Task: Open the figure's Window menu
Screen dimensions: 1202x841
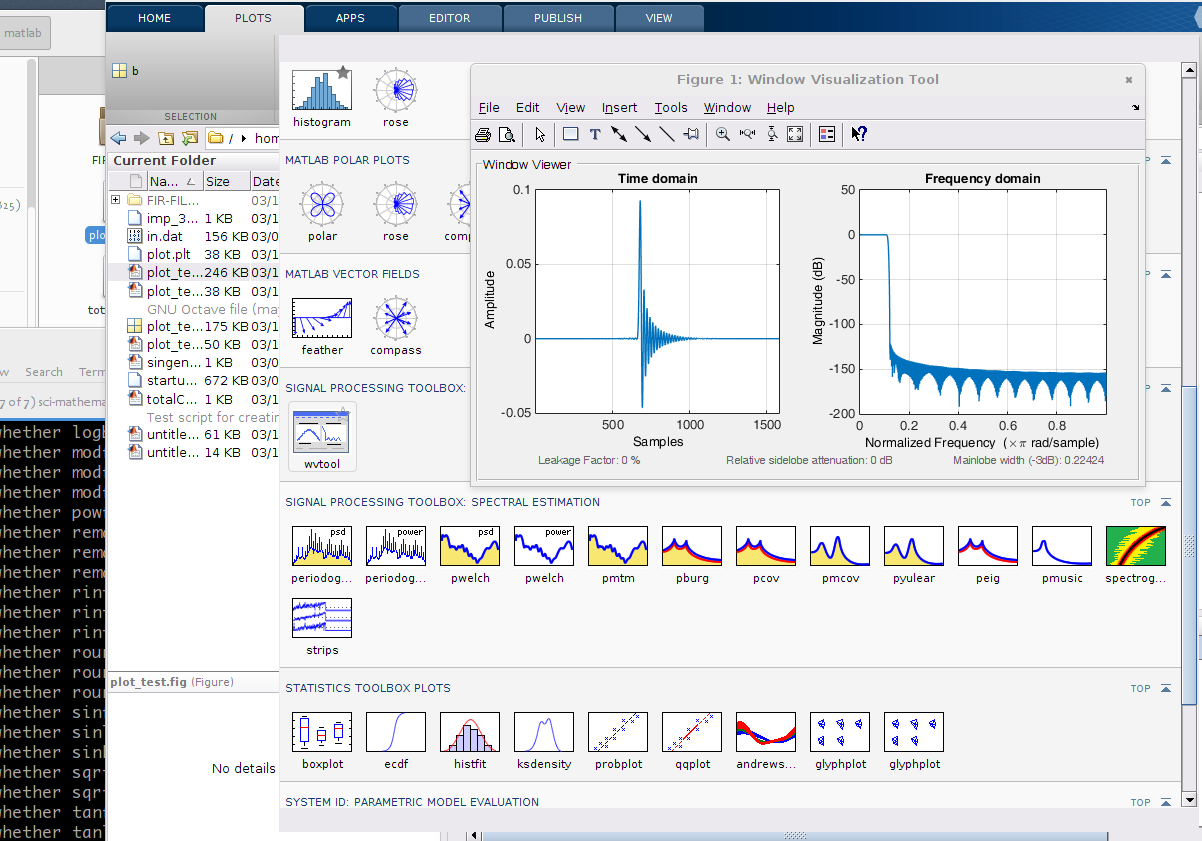Action: pos(727,108)
